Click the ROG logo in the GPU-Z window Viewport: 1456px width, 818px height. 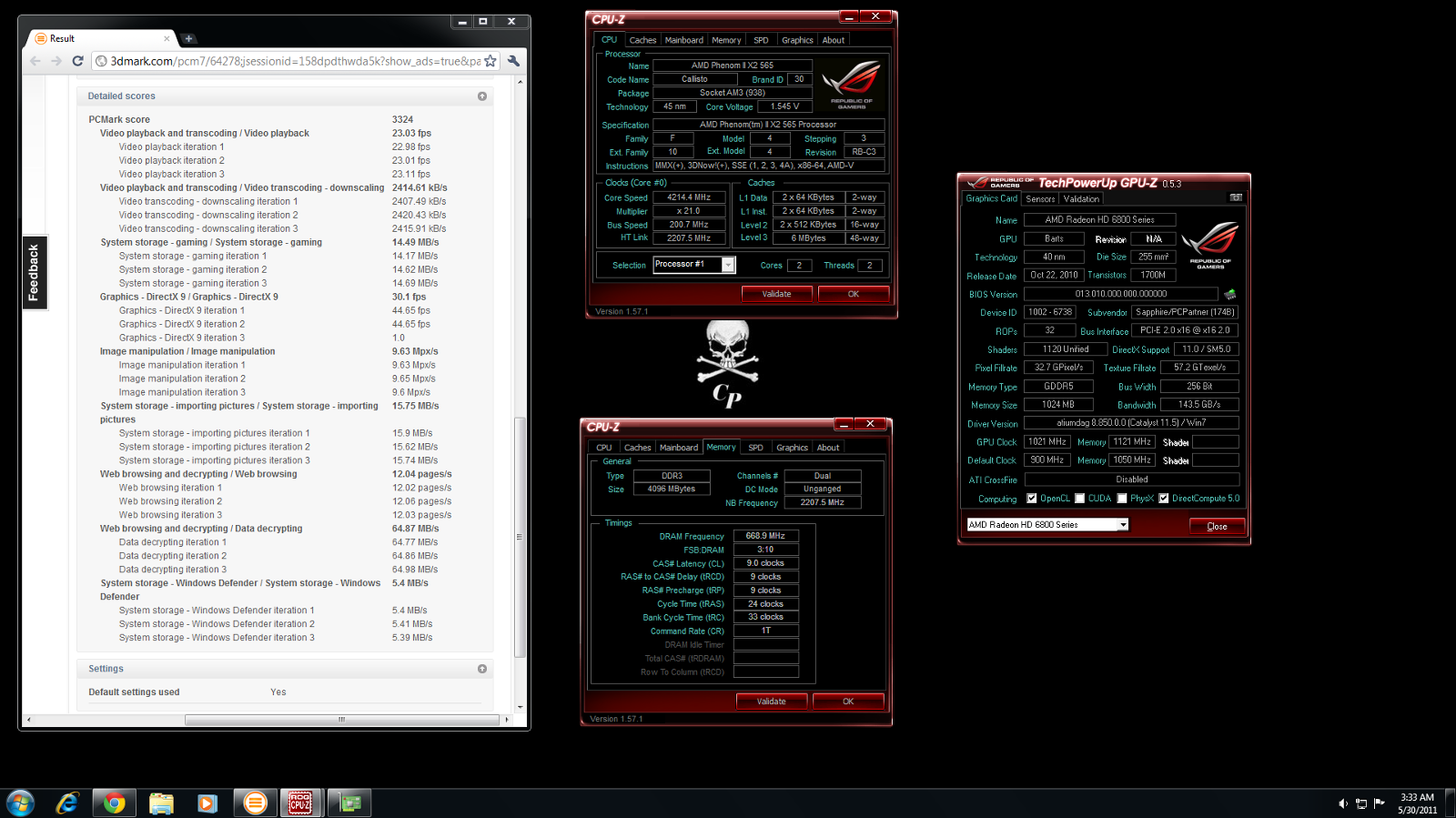click(1210, 245)
